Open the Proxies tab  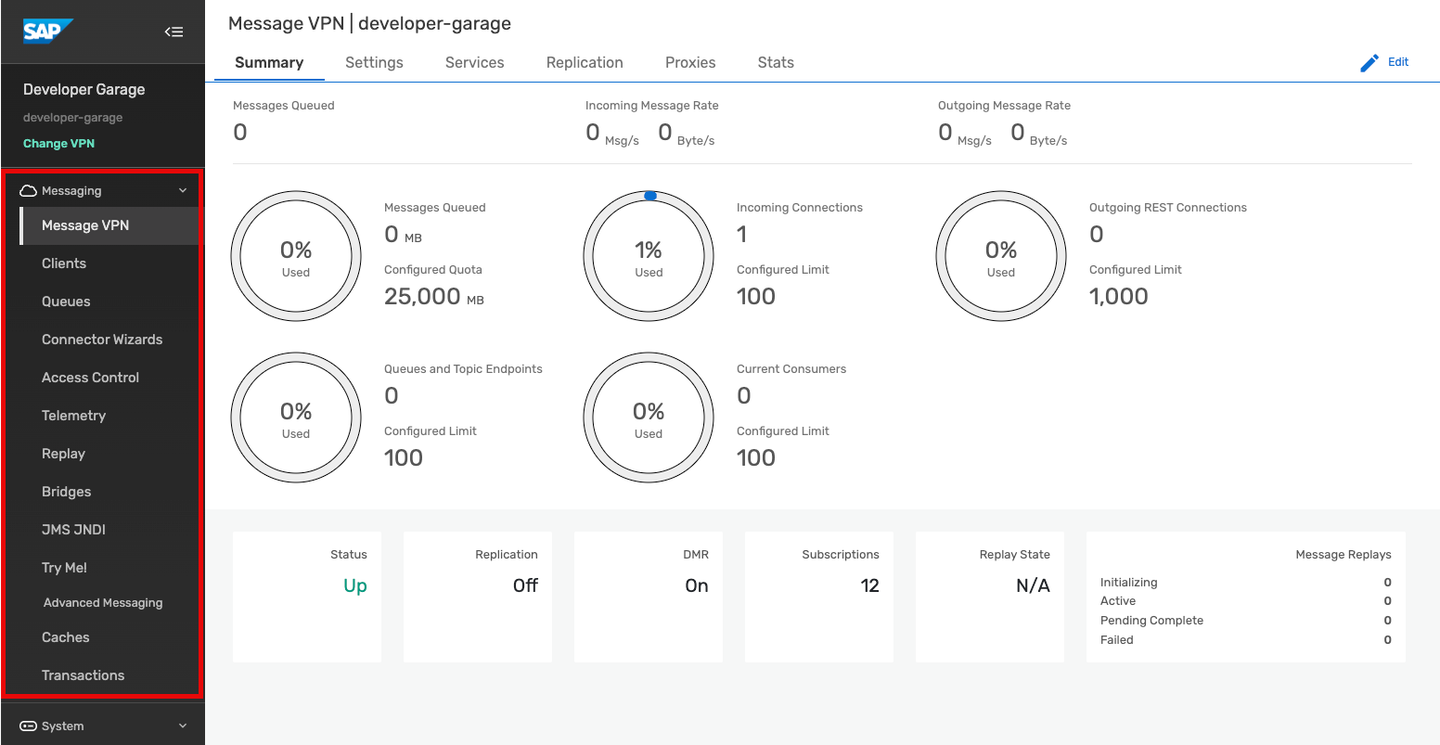click(690, 62)
